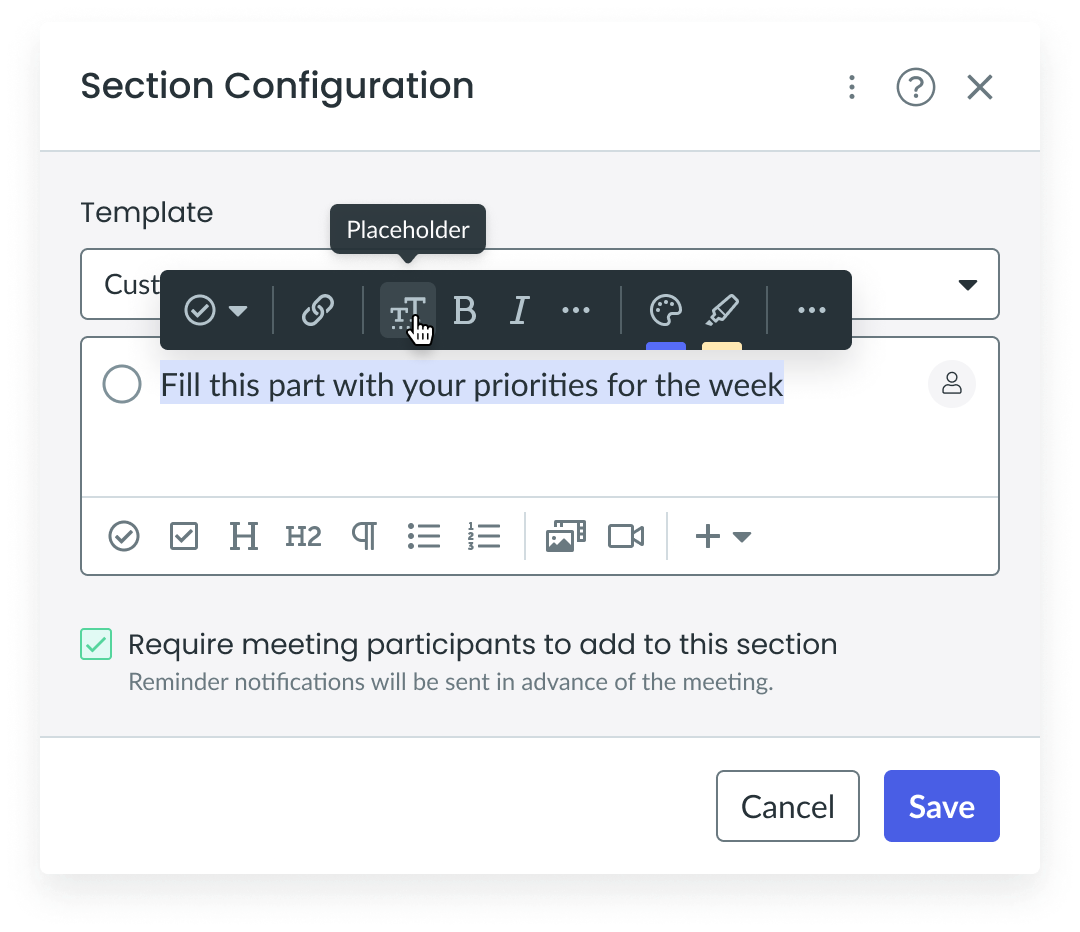Screen dimensions: 1080x932
Task: Click the Save button
Action: [x=942, y=806]
